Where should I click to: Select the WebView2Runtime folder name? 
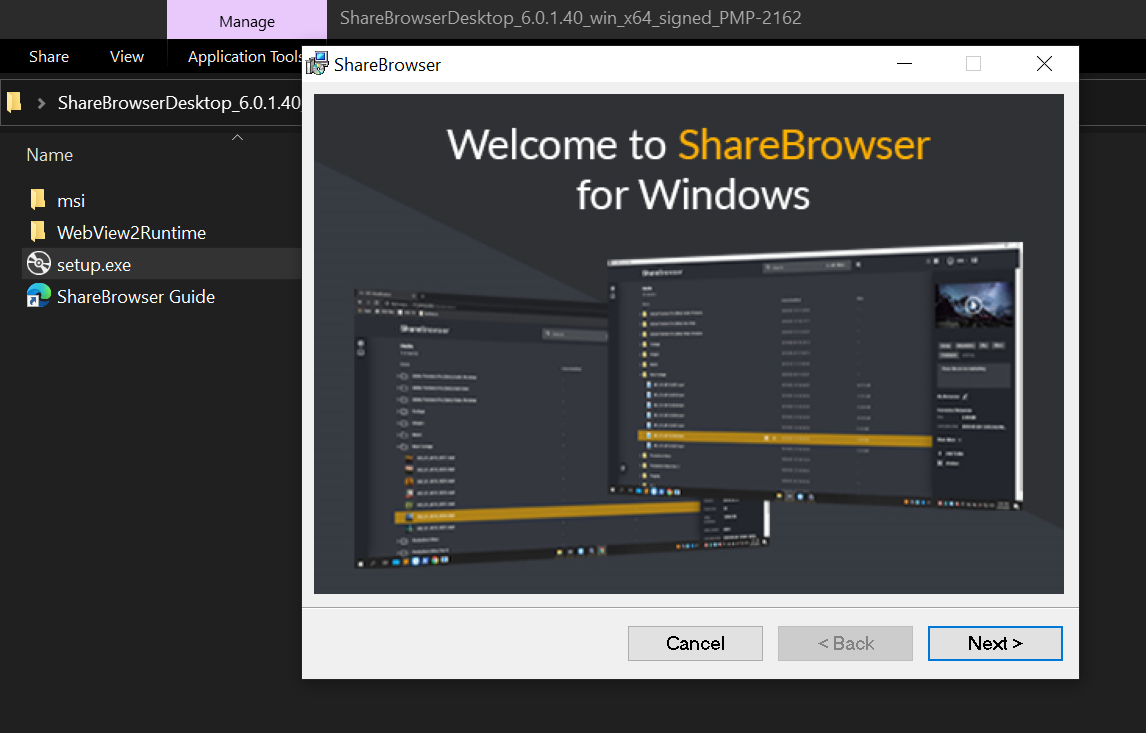click(132, 232)
